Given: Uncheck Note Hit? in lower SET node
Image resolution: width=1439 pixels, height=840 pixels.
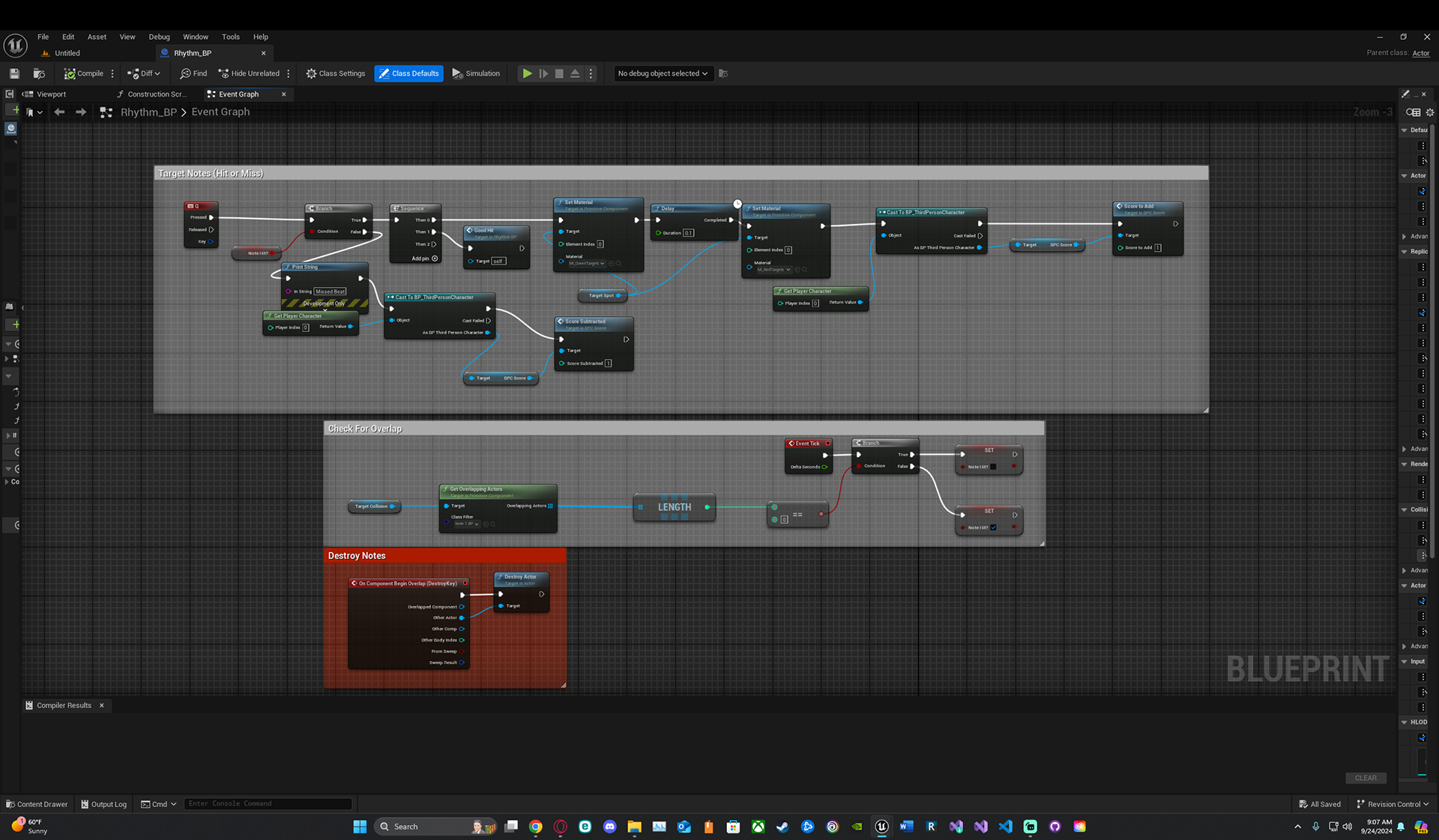Looking at the screenshot, I should [994, 528].
